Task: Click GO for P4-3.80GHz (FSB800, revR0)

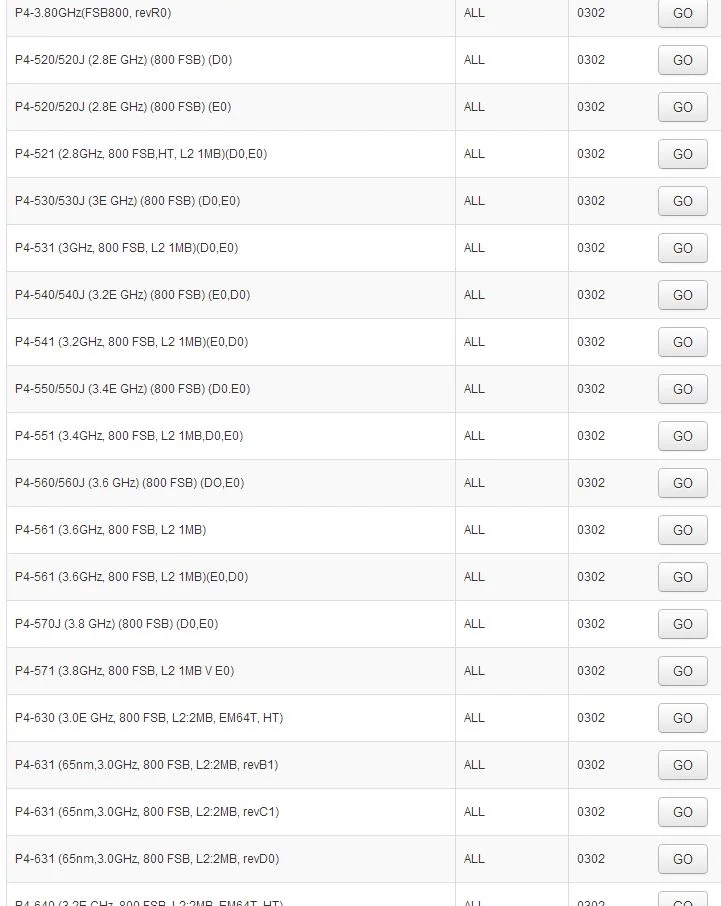Action: [x=682, y=13]
